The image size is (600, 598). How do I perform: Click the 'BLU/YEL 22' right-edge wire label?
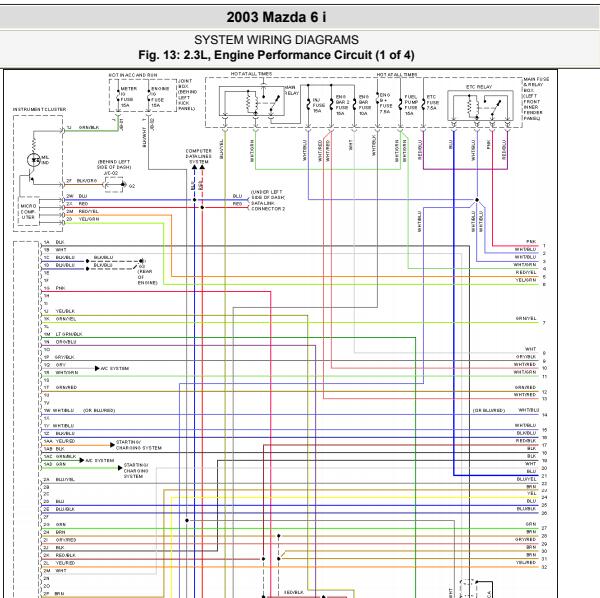coord(532,481)
